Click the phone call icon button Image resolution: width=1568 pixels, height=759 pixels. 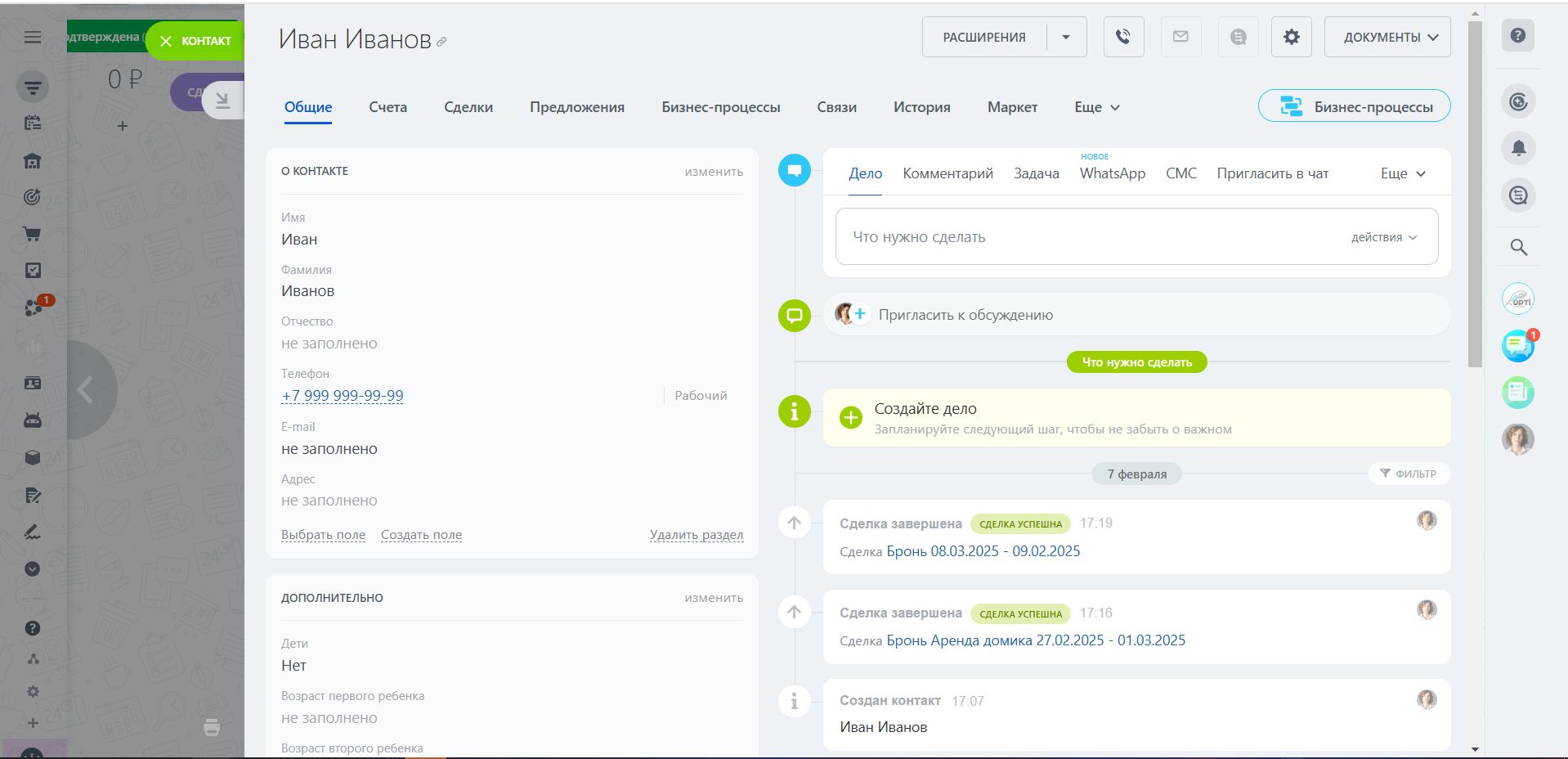[x=1123, y=37]
